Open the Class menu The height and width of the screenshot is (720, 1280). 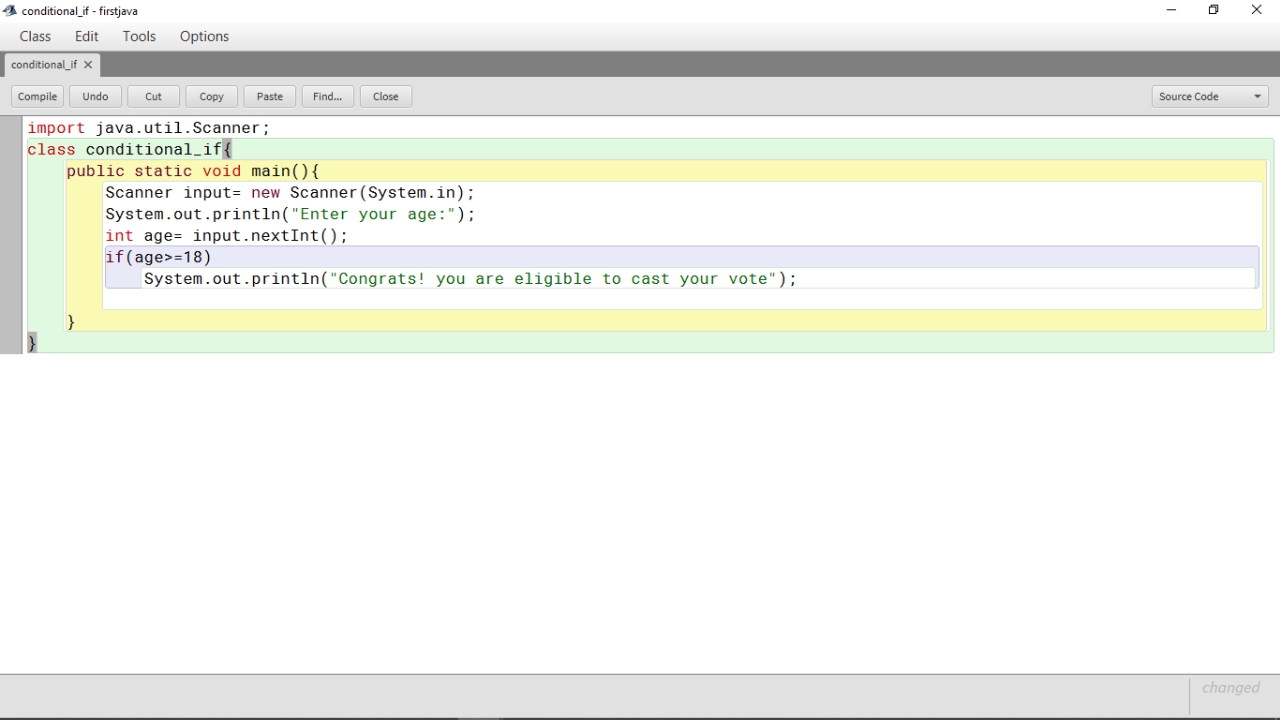[x=35, y=36]
